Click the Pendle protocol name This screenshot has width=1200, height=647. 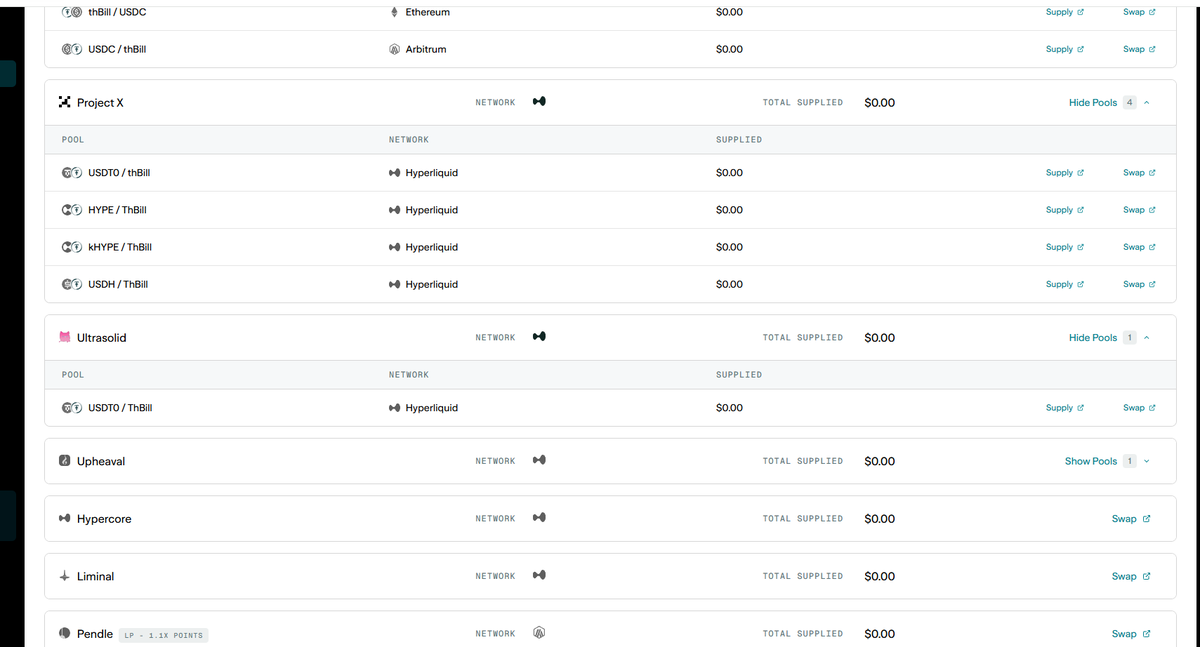coord(95,634)
